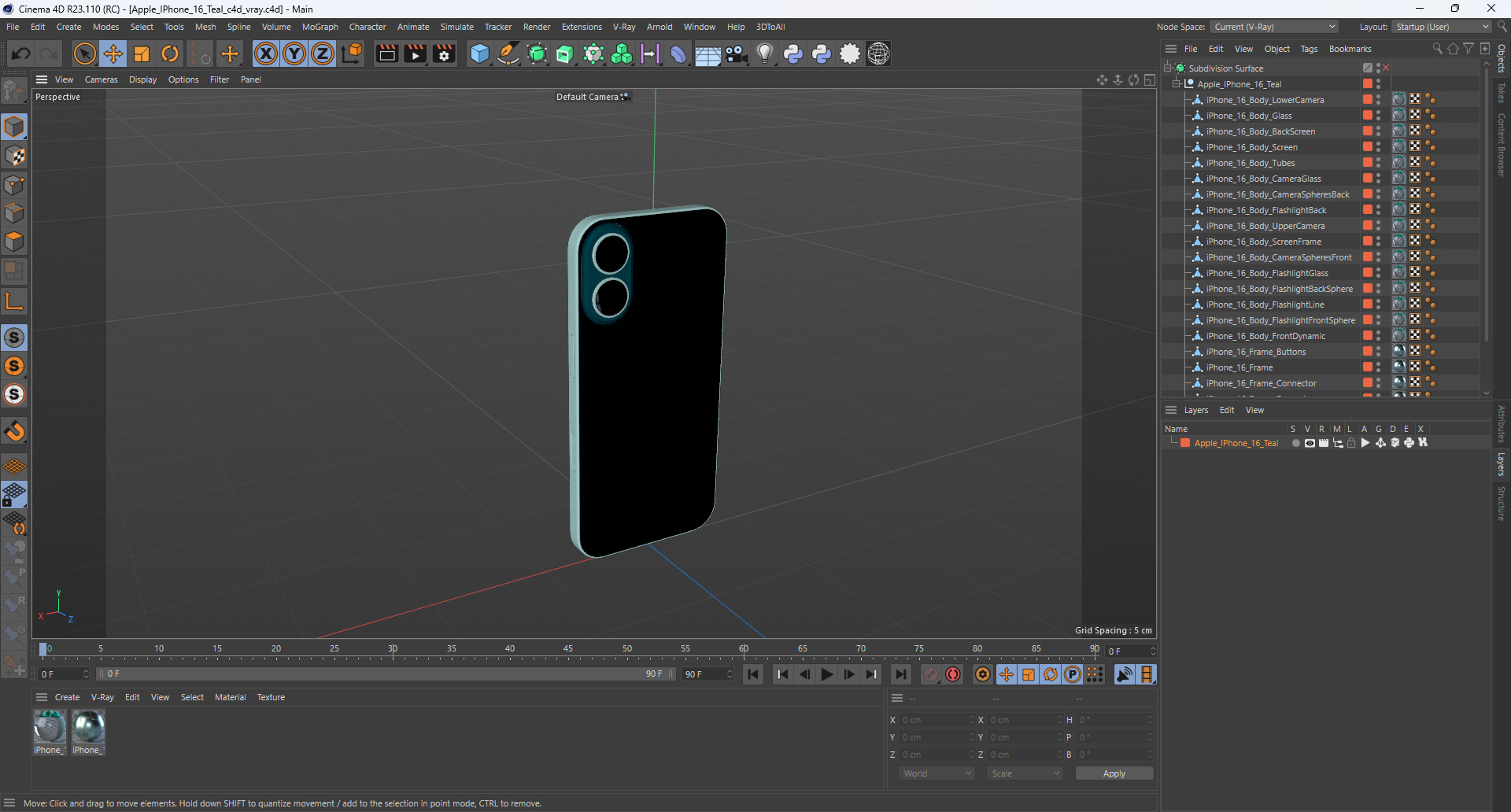Open the World coordinate system dropdown
Image resolution: width=1511 pixels, height=812 pixels.
click(x=937, y=773)
